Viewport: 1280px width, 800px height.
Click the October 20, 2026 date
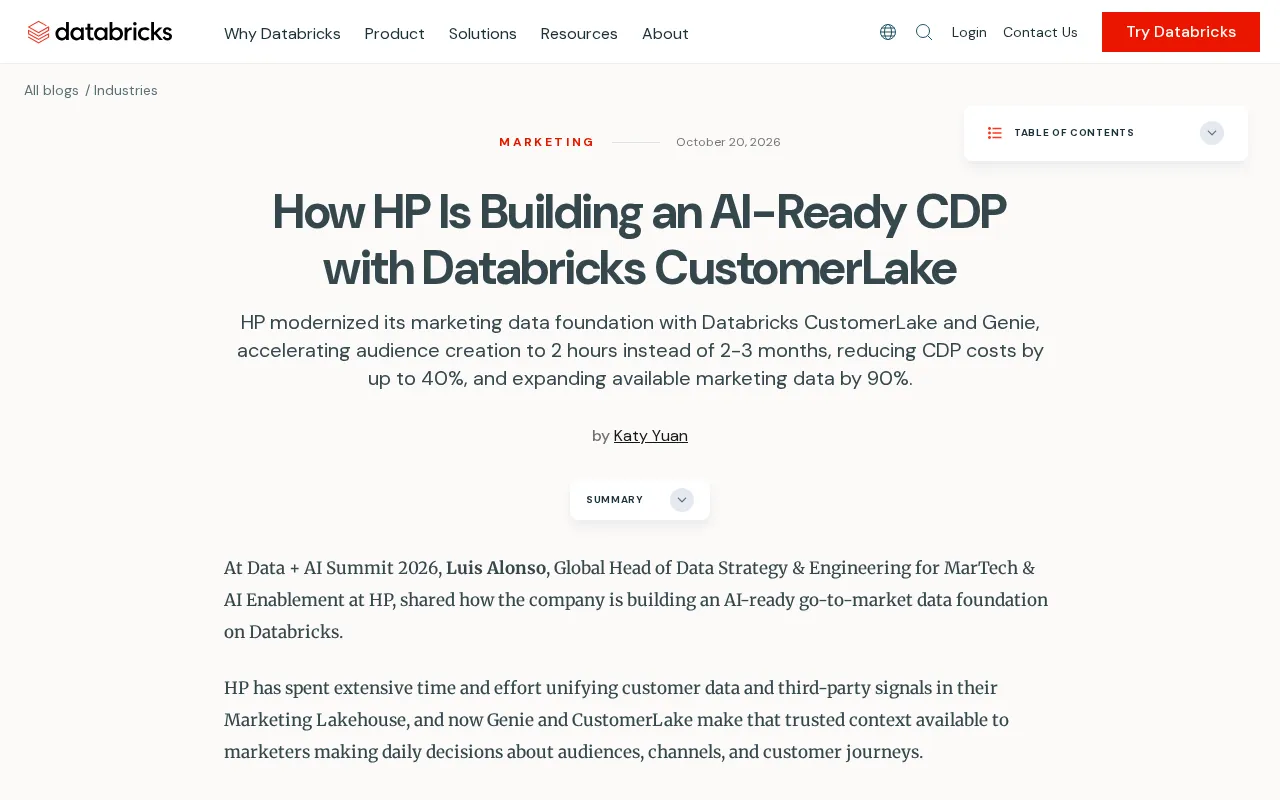click(728, 142)
